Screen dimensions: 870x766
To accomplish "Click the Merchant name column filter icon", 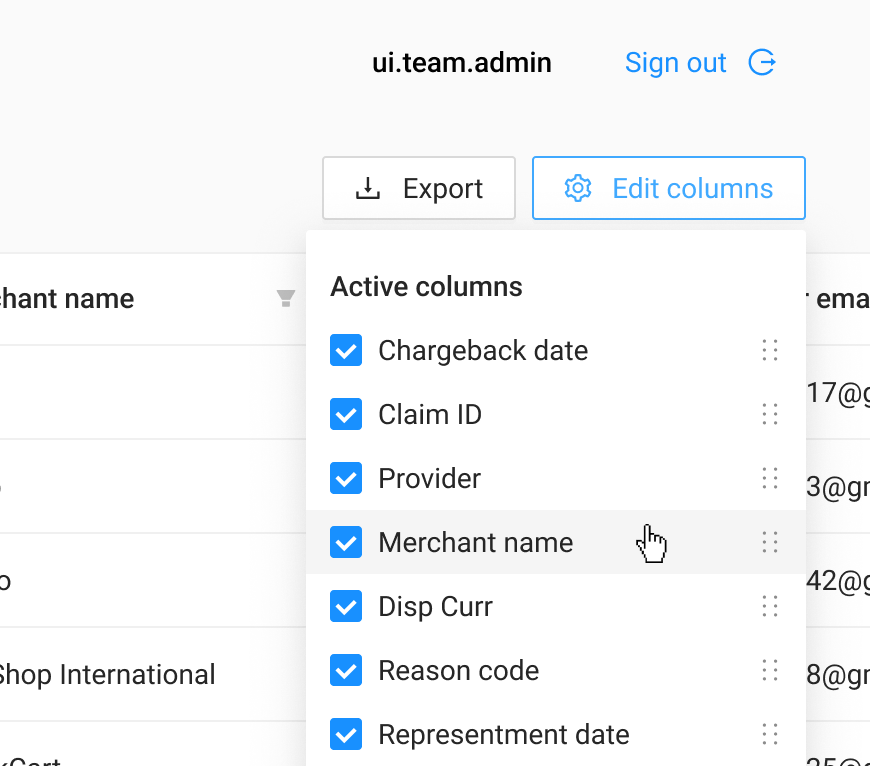I will [x=286, y=298].
